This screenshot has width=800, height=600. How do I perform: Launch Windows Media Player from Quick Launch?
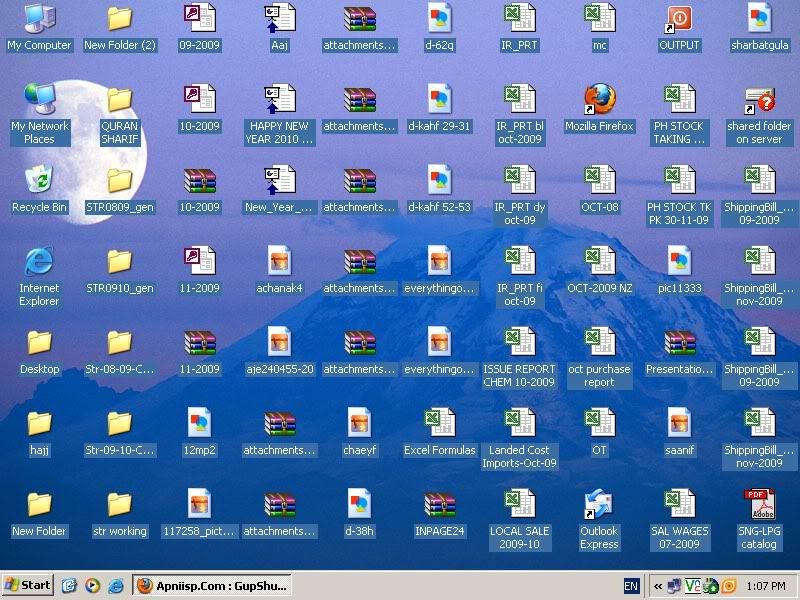click(x=92, y=586)
